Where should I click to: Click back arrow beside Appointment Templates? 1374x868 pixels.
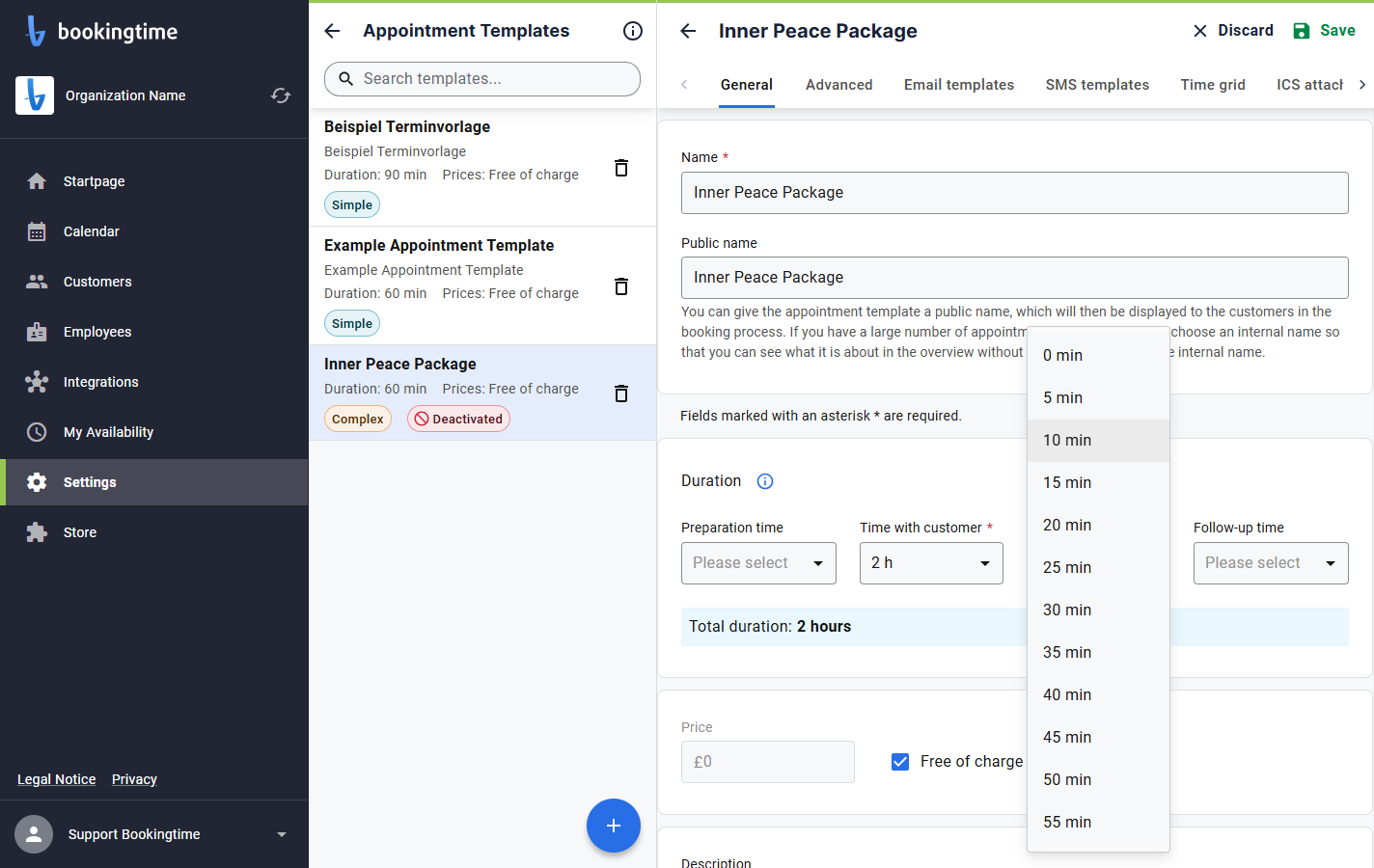click(332, 31)
